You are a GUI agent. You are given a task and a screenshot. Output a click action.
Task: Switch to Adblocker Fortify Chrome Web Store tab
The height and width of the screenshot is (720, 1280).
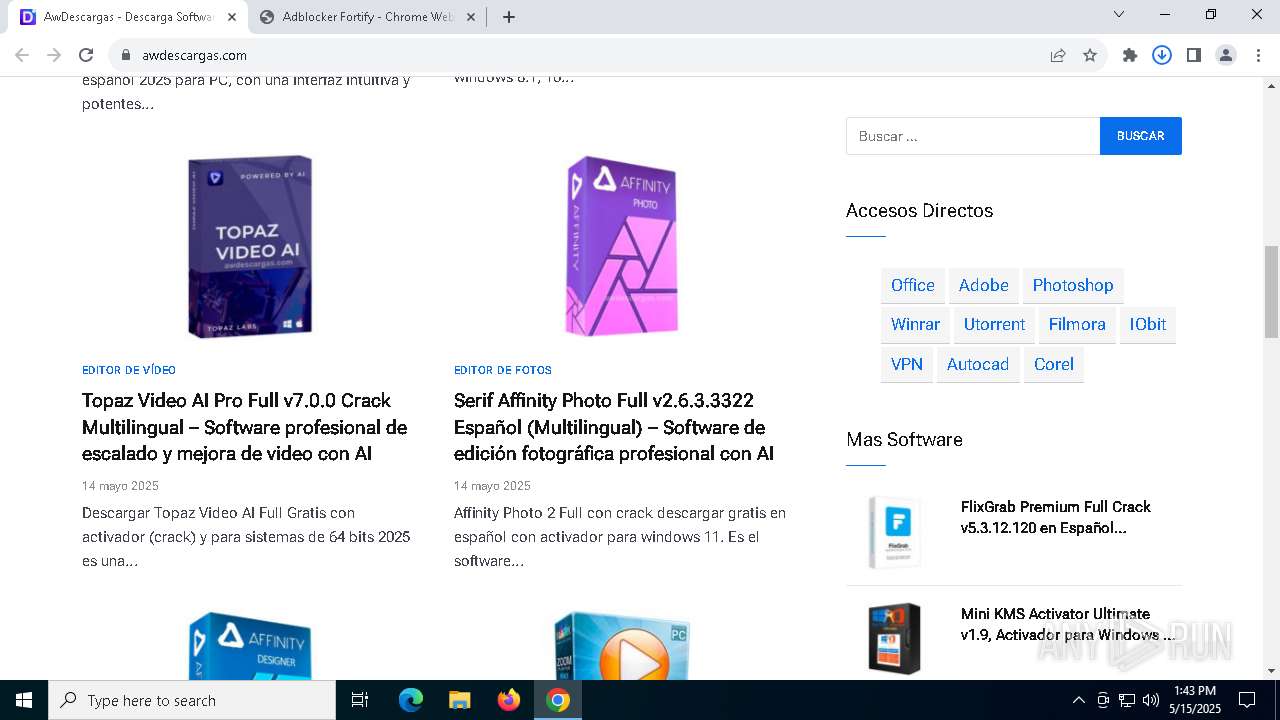tap(368, 16)
